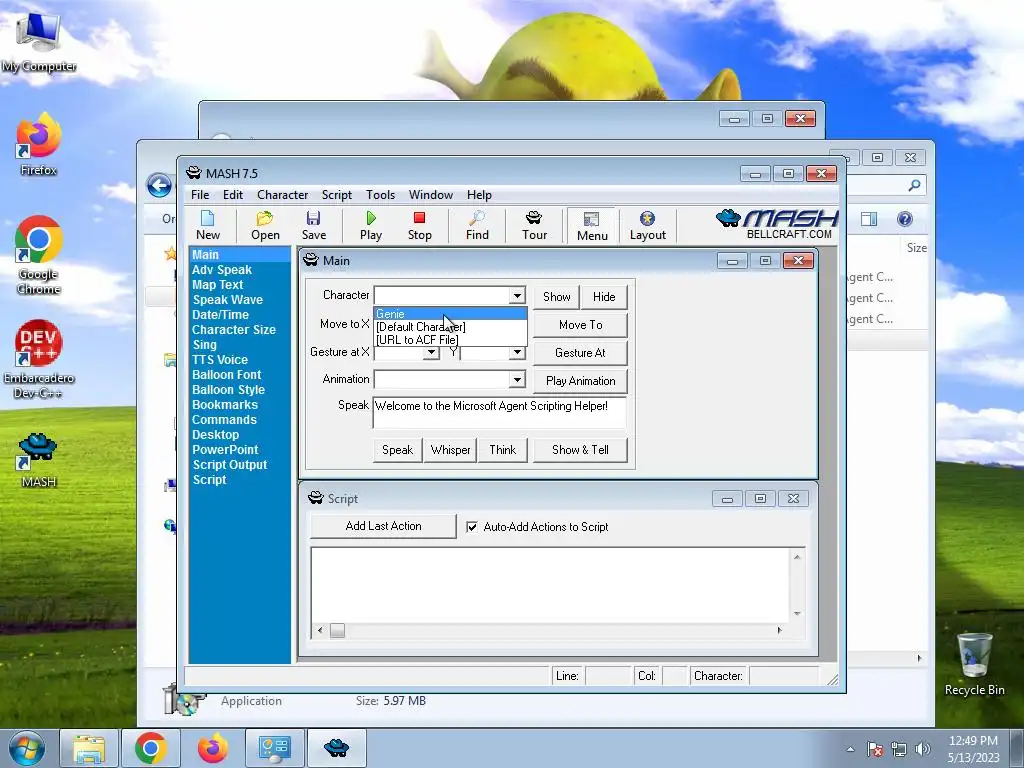
Task: Open the Tools menu
Action: click(380, 195)
